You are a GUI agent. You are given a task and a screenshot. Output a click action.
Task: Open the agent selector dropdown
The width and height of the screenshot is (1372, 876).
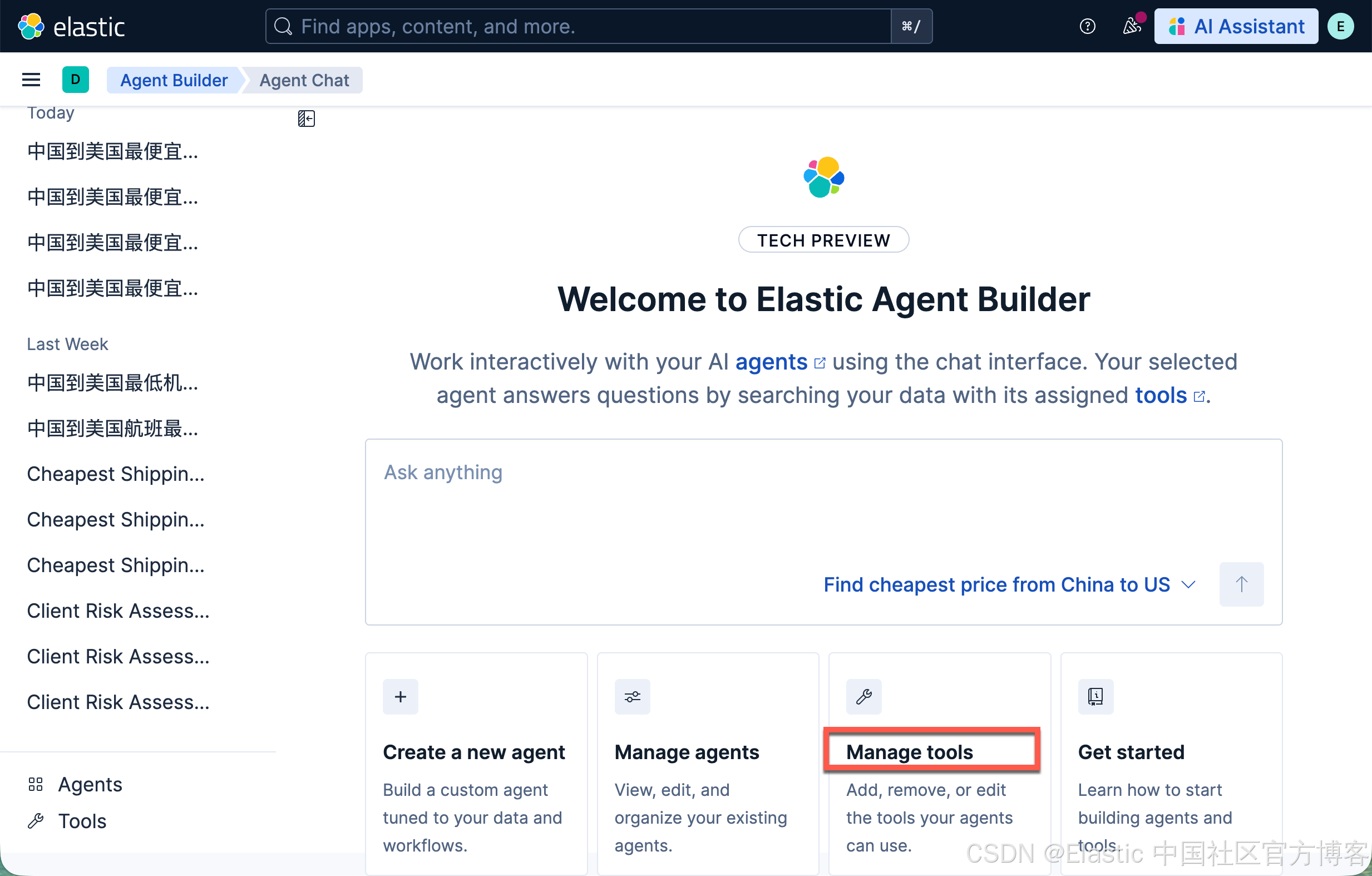[1009, 585]
